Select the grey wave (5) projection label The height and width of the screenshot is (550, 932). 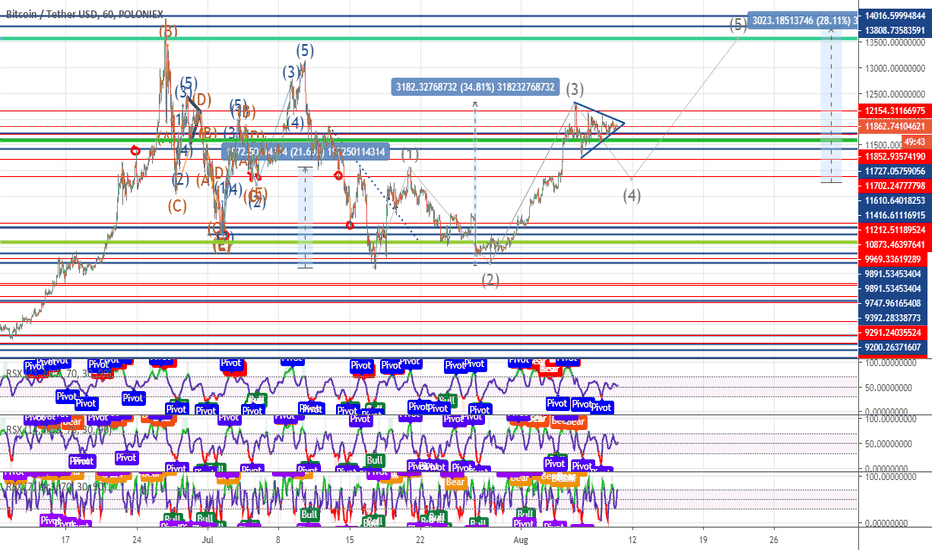[x=738, y=24]
